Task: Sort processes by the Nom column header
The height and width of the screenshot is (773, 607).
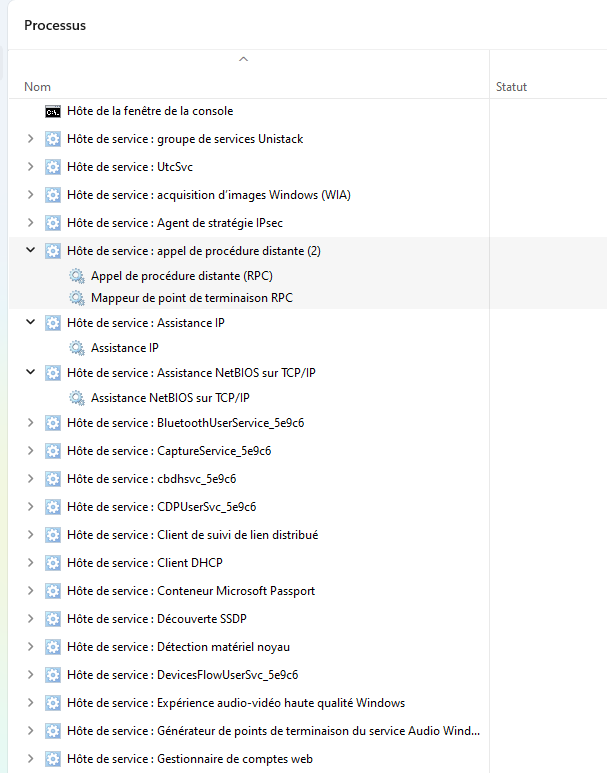Action: pos(38,87)
